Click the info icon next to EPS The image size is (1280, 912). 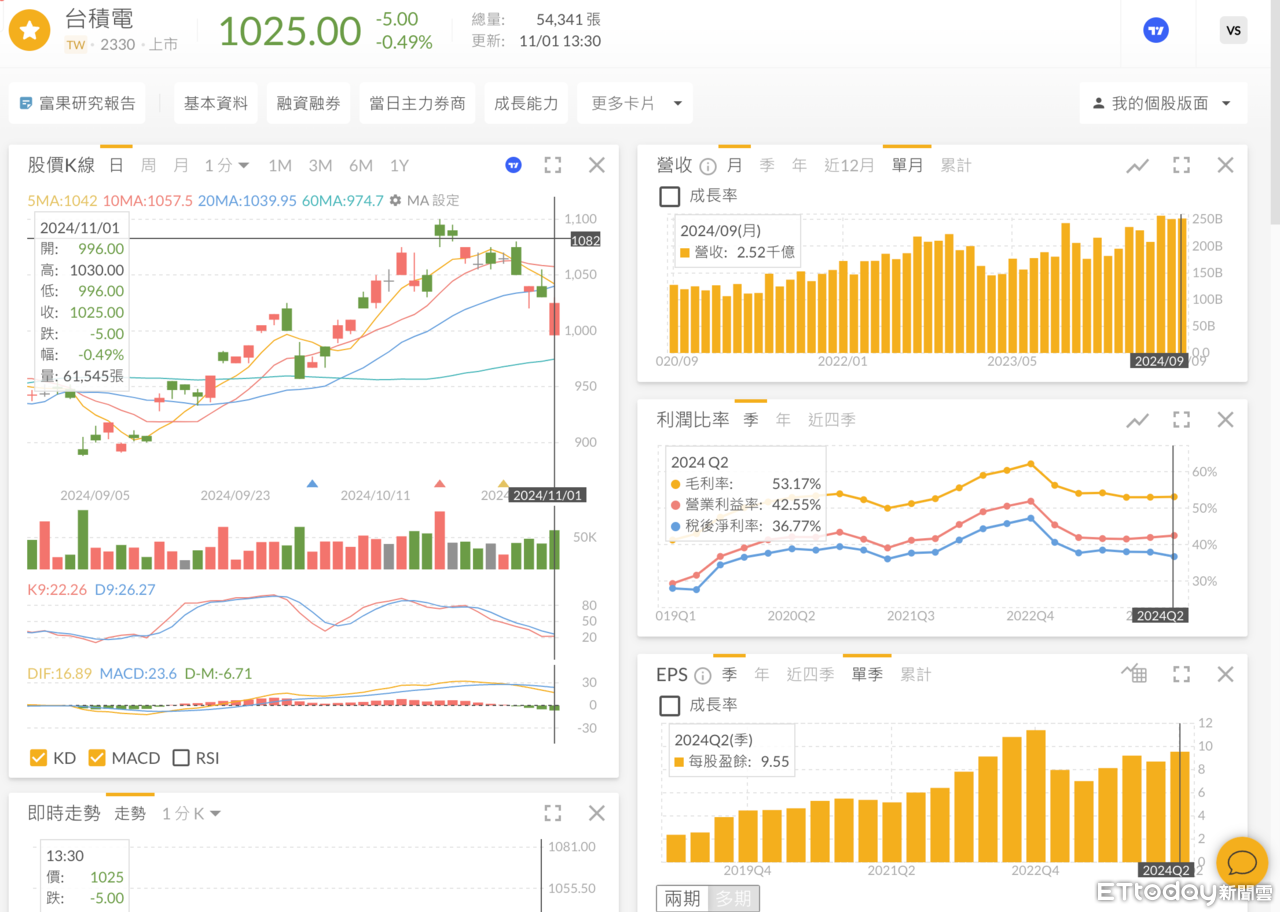(702, 675)
